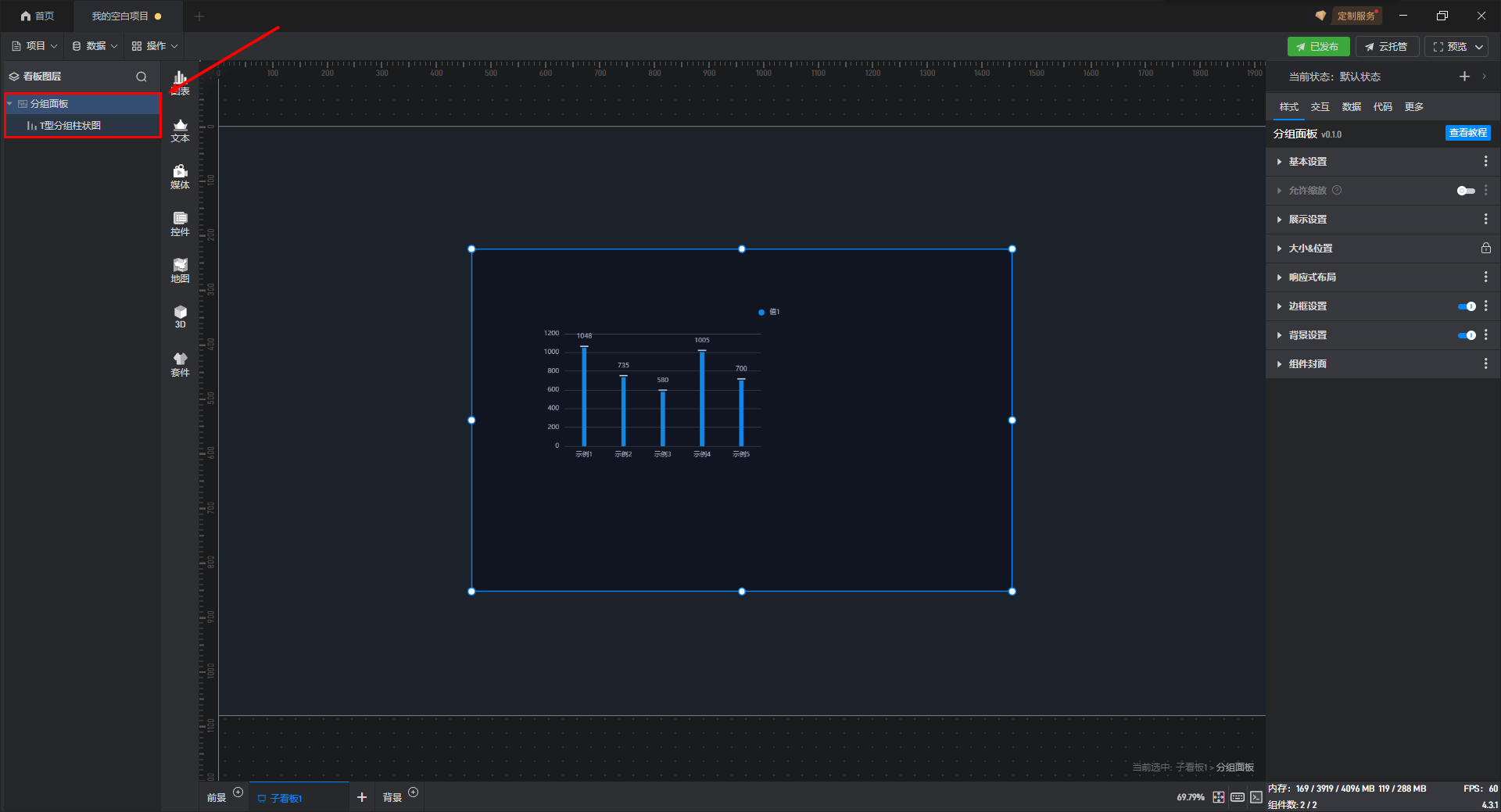Open the 文本 (Text) component category
Image resolution: width=1501 pixels, height=812 pixels.
pyautogui.click(x=180, y=130)
